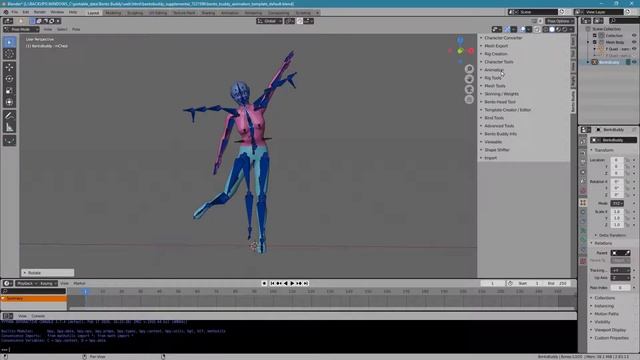640x360 pixels.
Task: Toggle the camera view icon
Action: tap(469, 89)
